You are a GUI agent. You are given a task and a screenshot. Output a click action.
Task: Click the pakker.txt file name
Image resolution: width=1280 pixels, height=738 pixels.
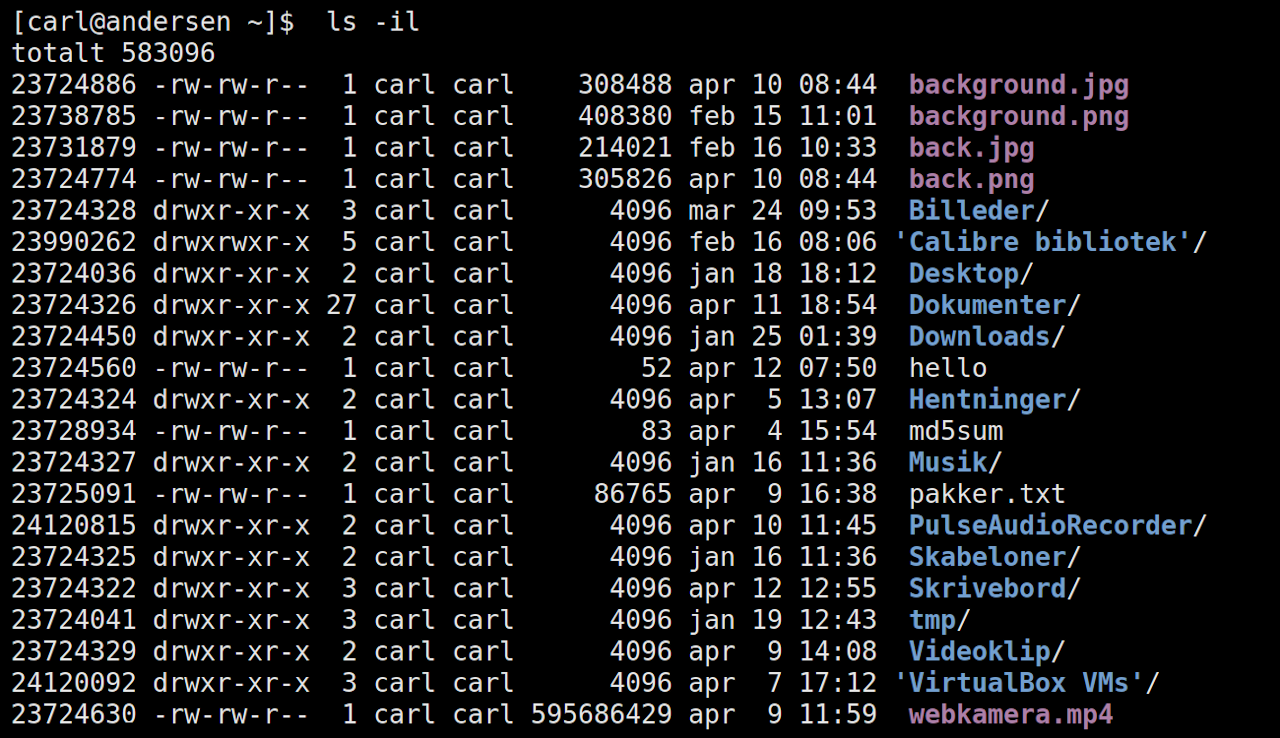(987, 494)
